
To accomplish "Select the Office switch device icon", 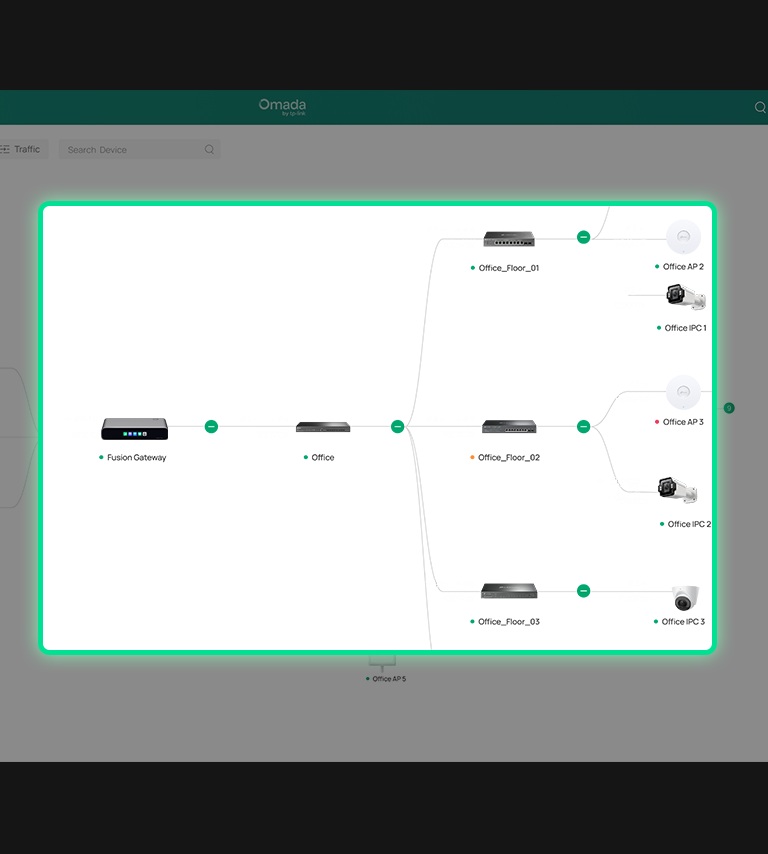I will click(323, 426).
